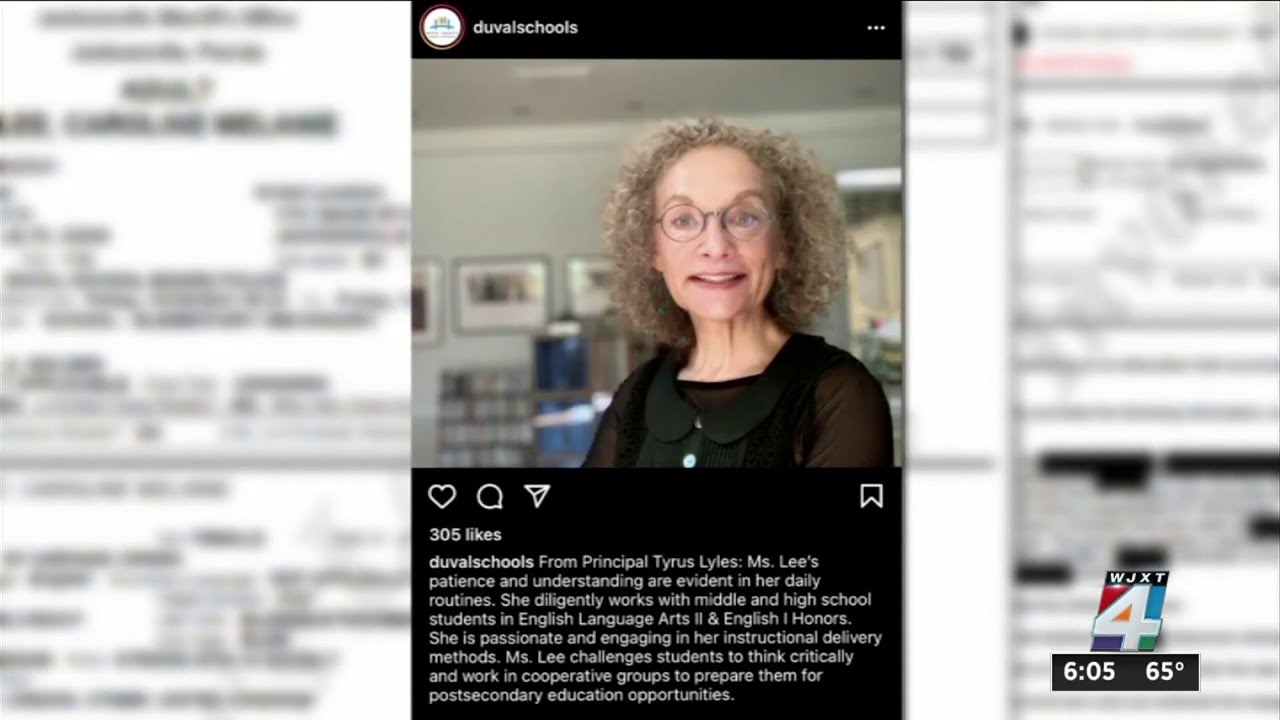Viewport: 1280px width, 720px height.
Task: Open the duvalschools username in header
Action: (x=525, y=28)
